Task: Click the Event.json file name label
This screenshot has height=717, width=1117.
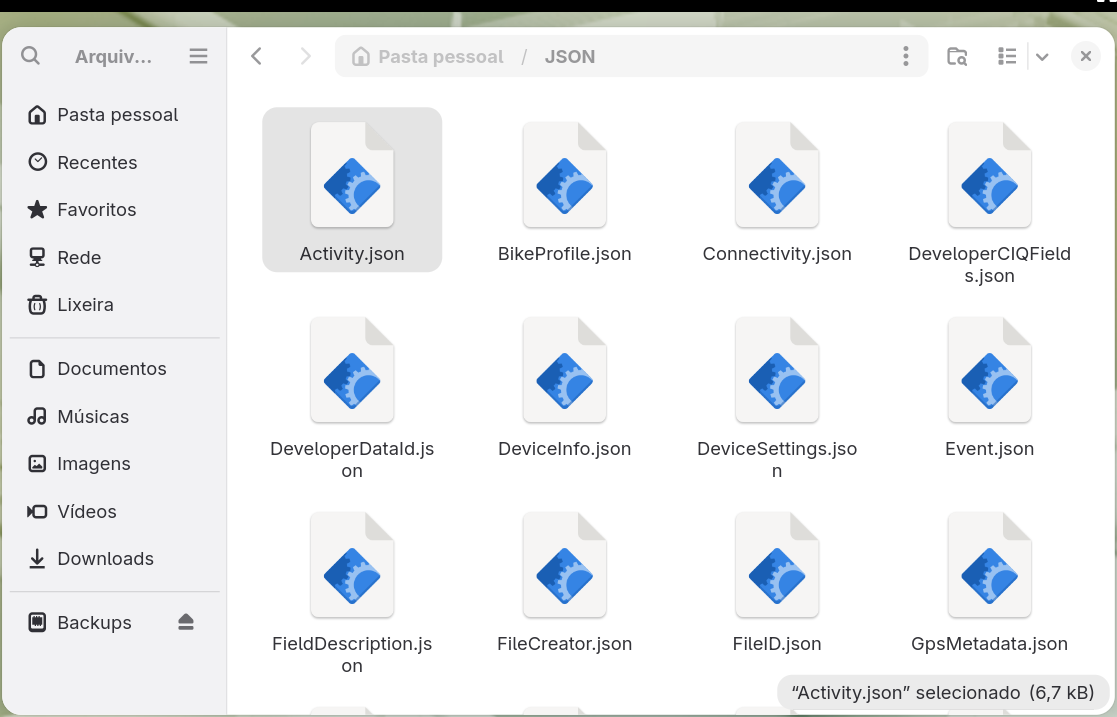Action: click(x=989, y=449)
